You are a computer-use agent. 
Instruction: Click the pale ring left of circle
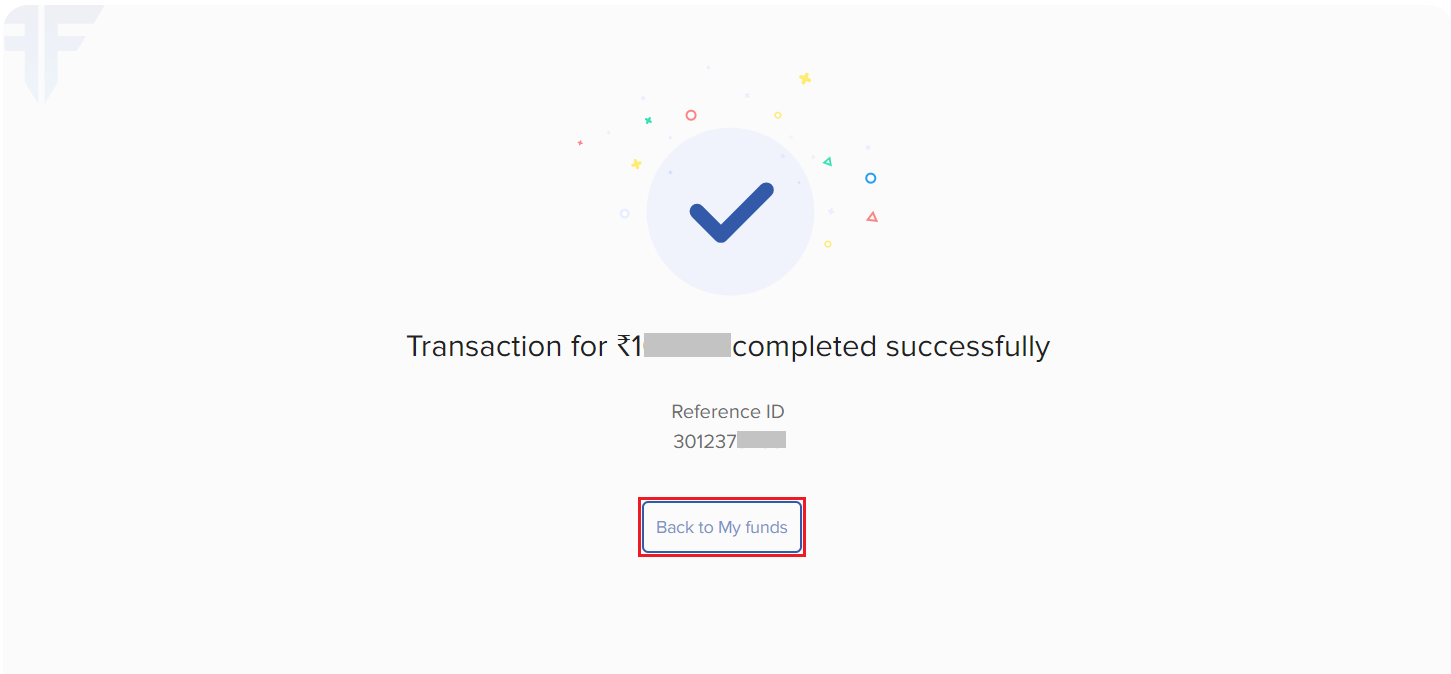coord(624,213)
